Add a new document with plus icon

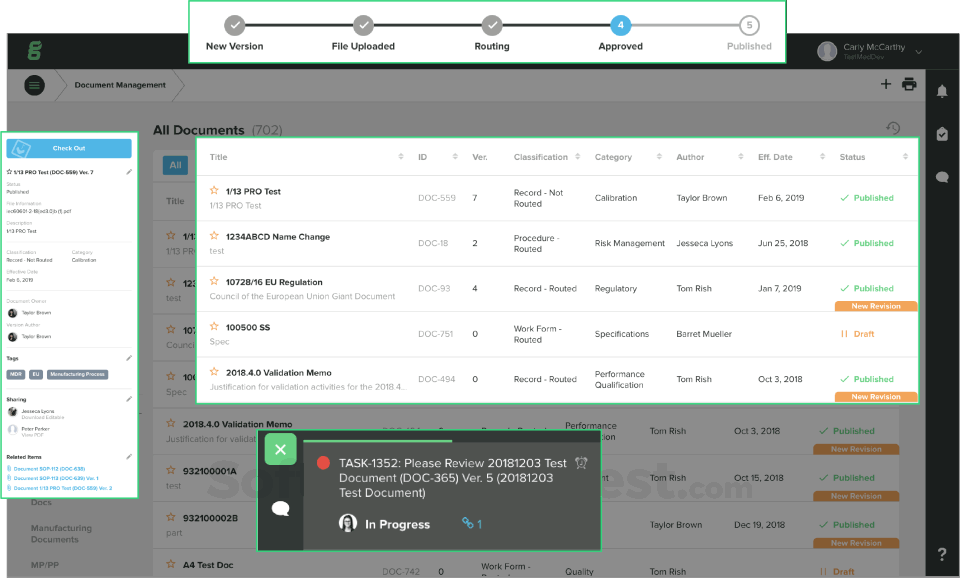(885, 84)
